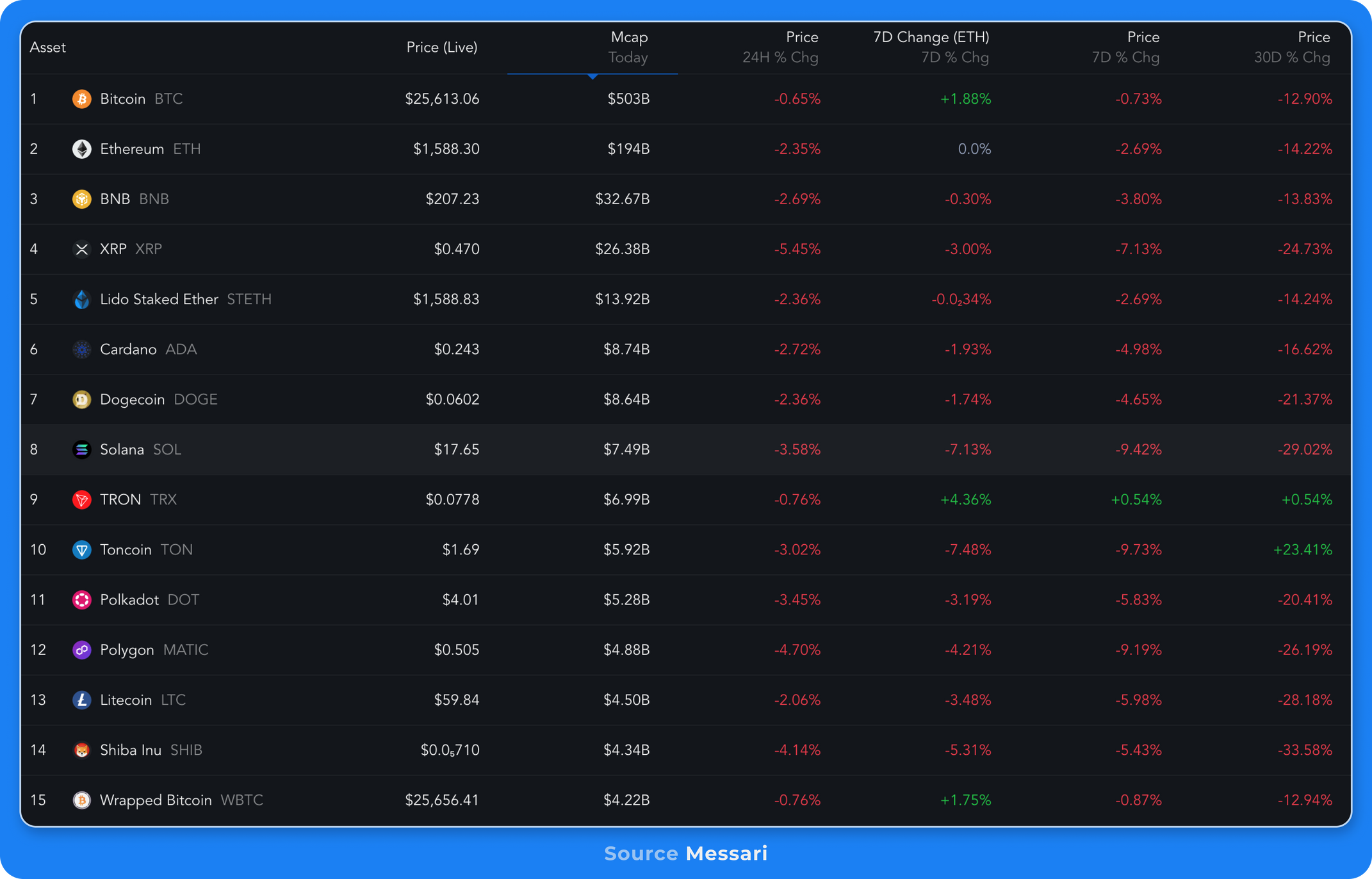The image size is (1372, 879).
Task: Click Polkadot's 24H change -3.45%
Action: (797, 600)
